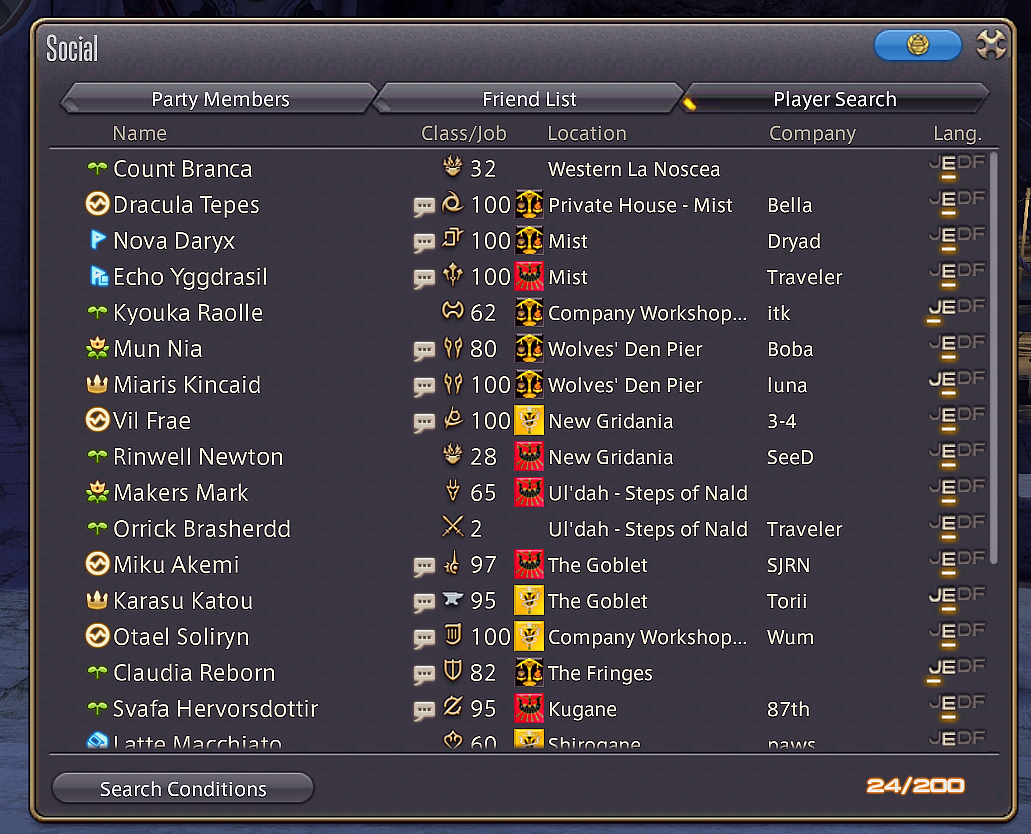This screenshot has height=834, width=1031.
Task: Click the blue gold-coin button in title bar
Action: point(917,45)
